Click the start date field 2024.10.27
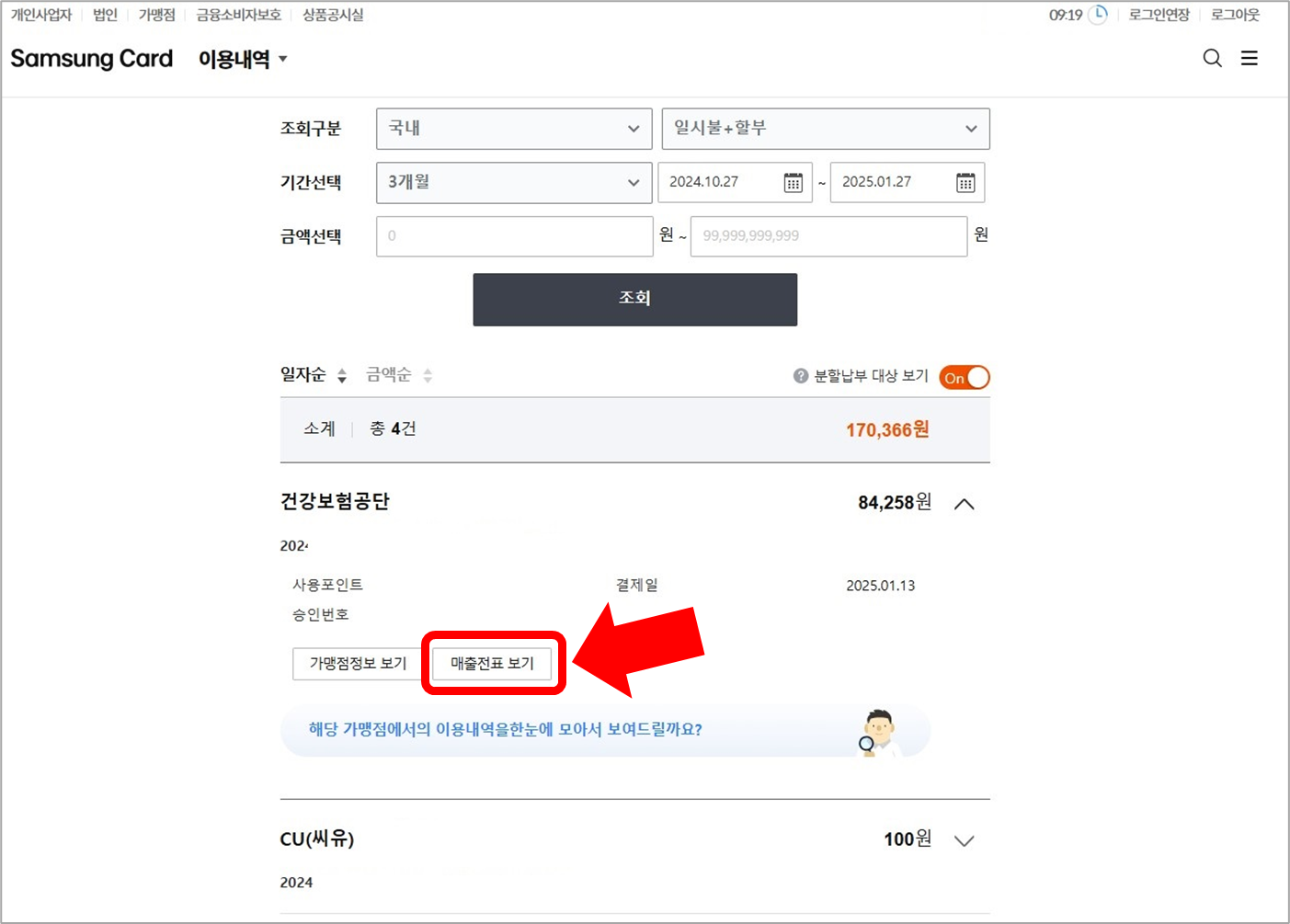The width and height of the screenshot is (1290, 924). pos(735,182)
